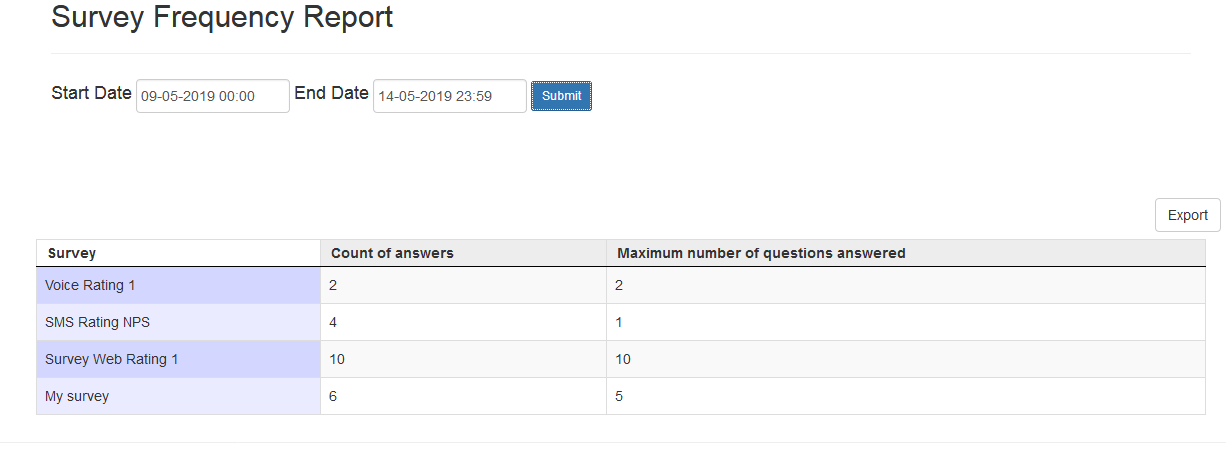Viewport: 1226px width, 461px height.
Task: Click the Survey Frequency Report heading
Action: point(222,17)
